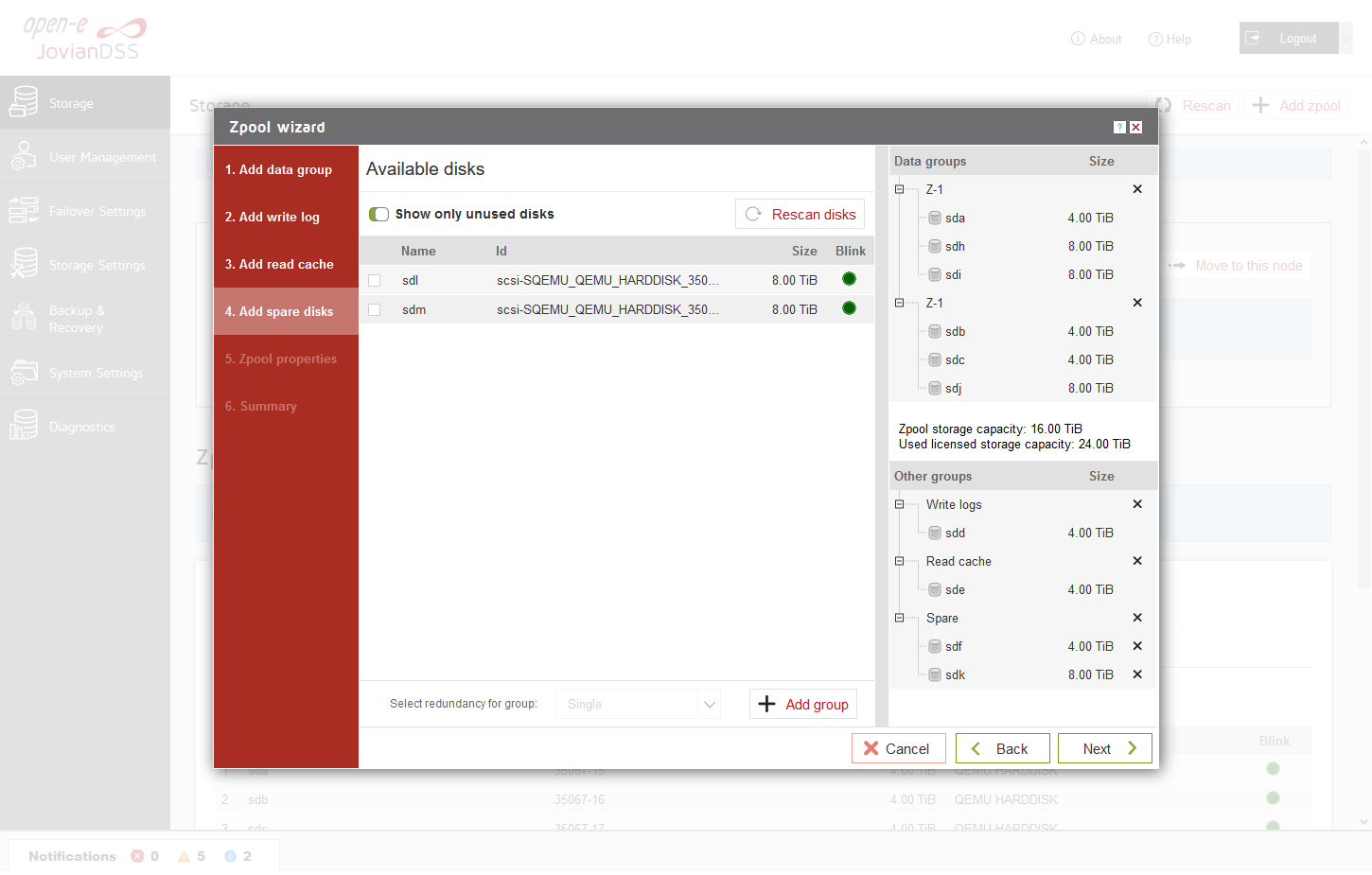
Task: Sort available disks by Name column
Action: click(x=418, y=251)
